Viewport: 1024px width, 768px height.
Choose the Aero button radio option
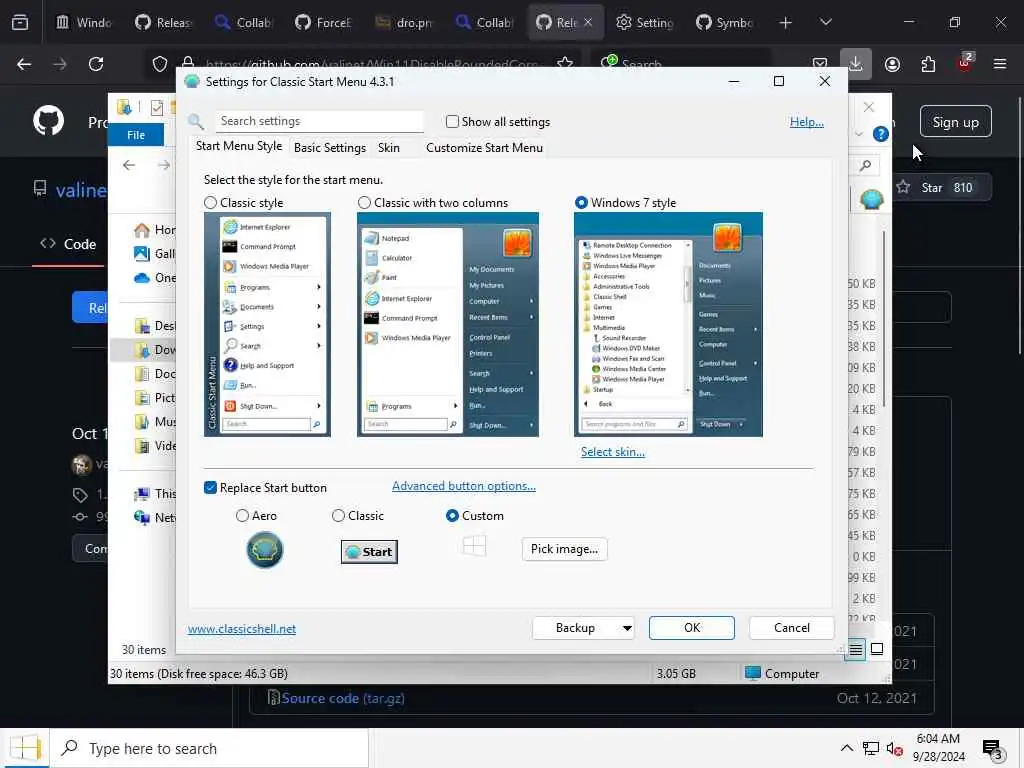tap(242, 516)
